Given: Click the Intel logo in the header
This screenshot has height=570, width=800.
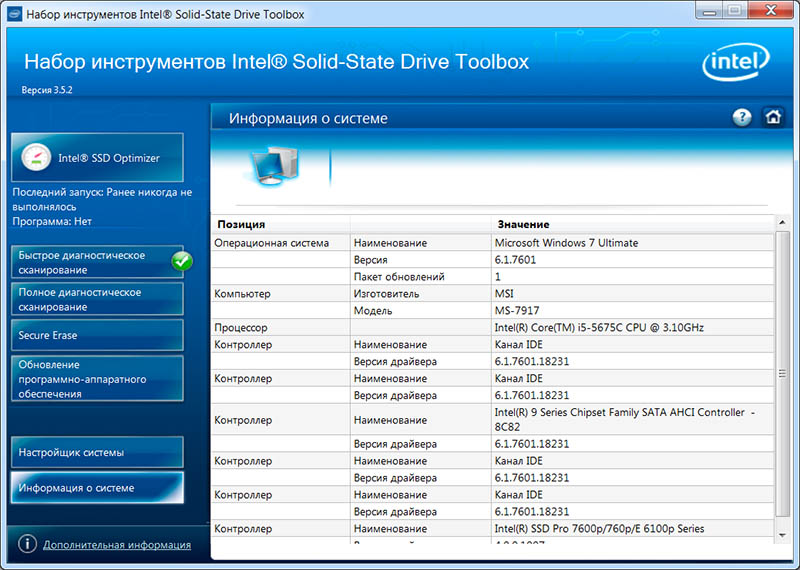Looking at the screenshot, I should [736, 62].
